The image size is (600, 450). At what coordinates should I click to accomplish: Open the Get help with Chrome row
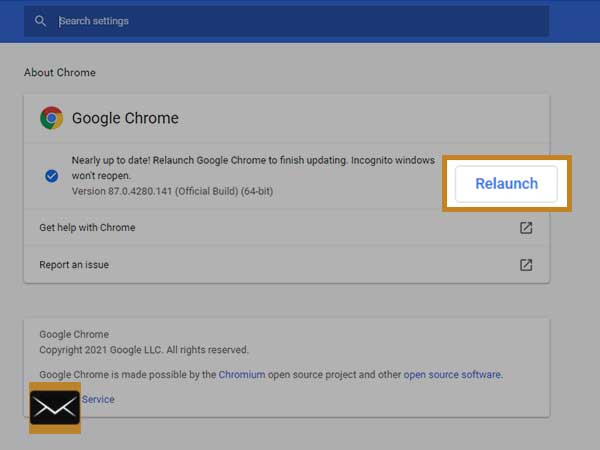tap(287, 228)
